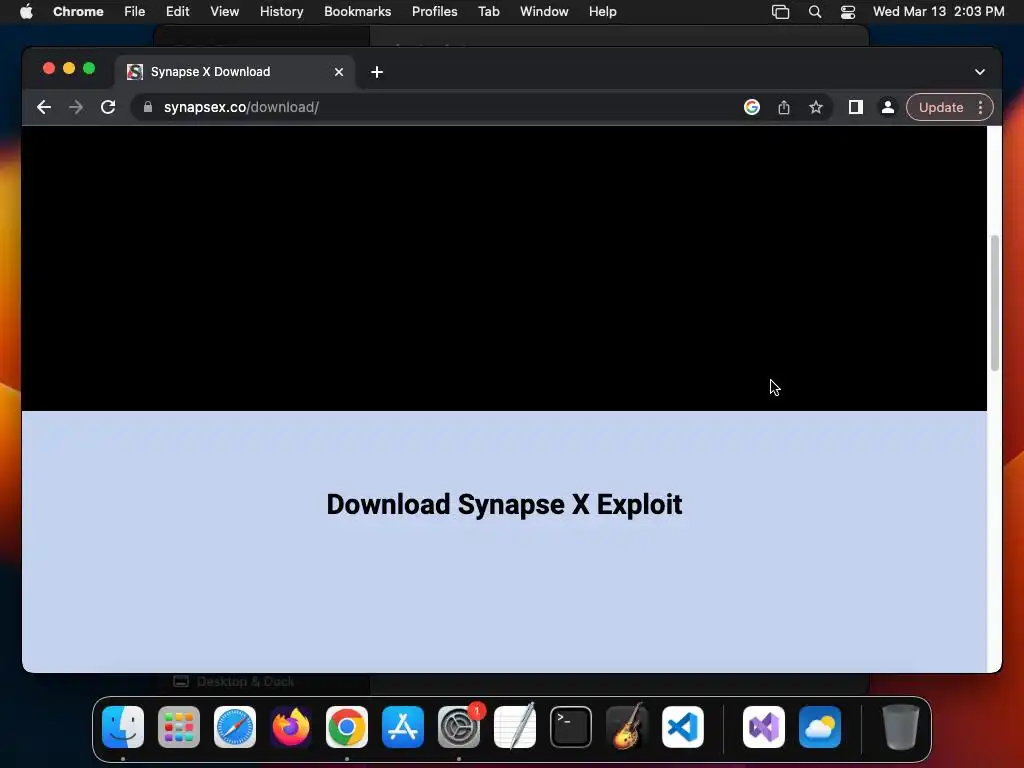Open Chrome side panel
Screen dimensions: 1024x768
pyautogui.click(x=856, y=107)
